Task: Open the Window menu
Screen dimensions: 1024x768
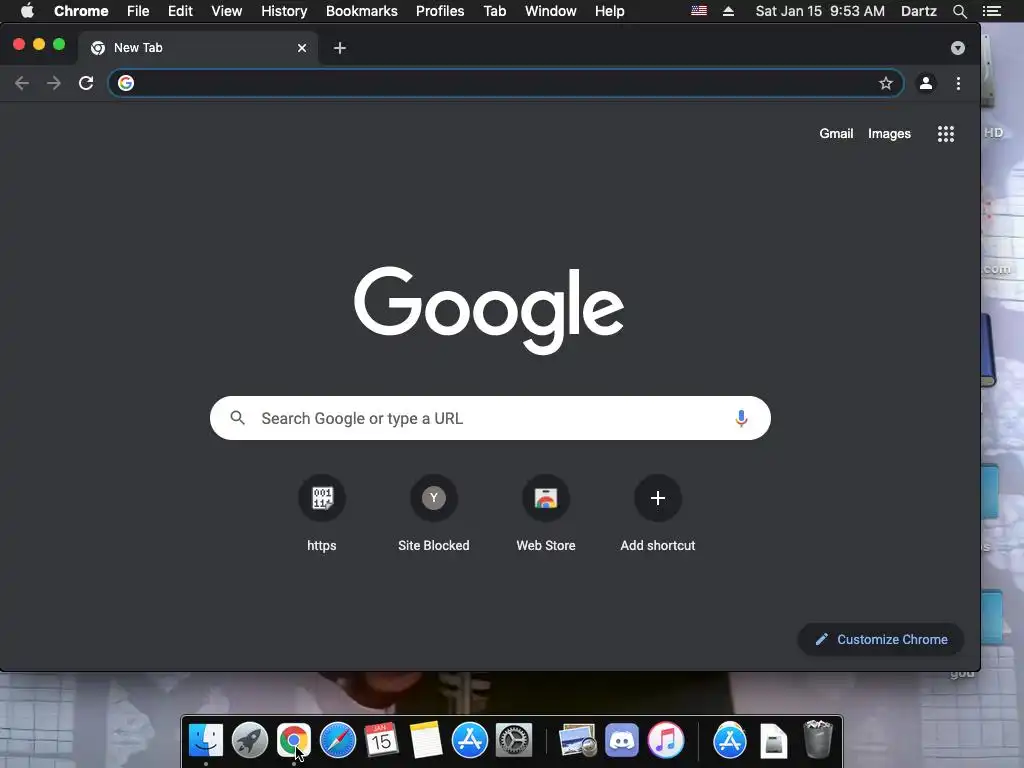Action: (x=551, y=11)
